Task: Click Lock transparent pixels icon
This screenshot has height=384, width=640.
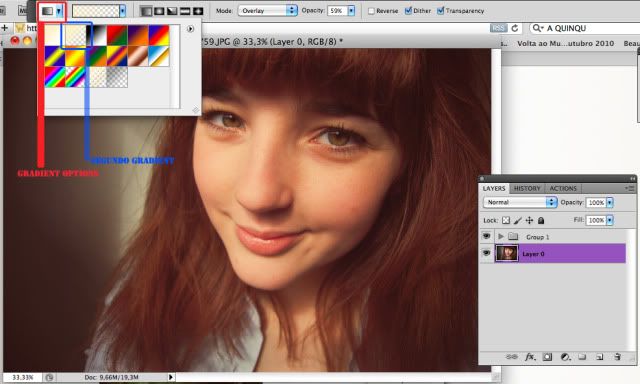Action: 506,220
